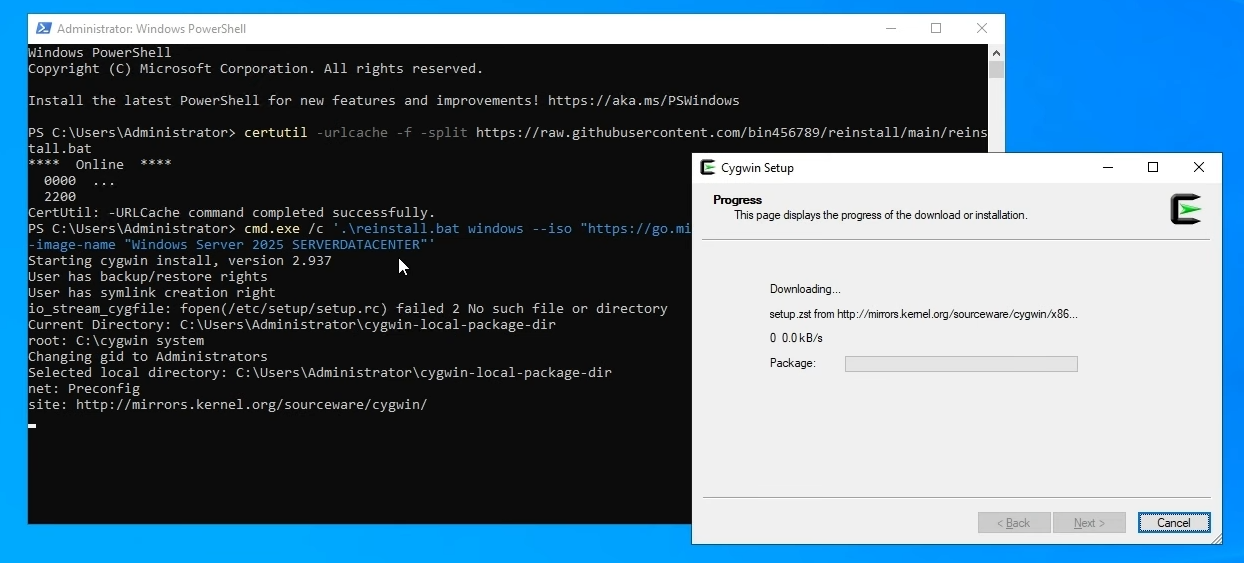Cancel the Cygwin Setup installation
Screen dimensions: 1244x563
click(1174, 523)
